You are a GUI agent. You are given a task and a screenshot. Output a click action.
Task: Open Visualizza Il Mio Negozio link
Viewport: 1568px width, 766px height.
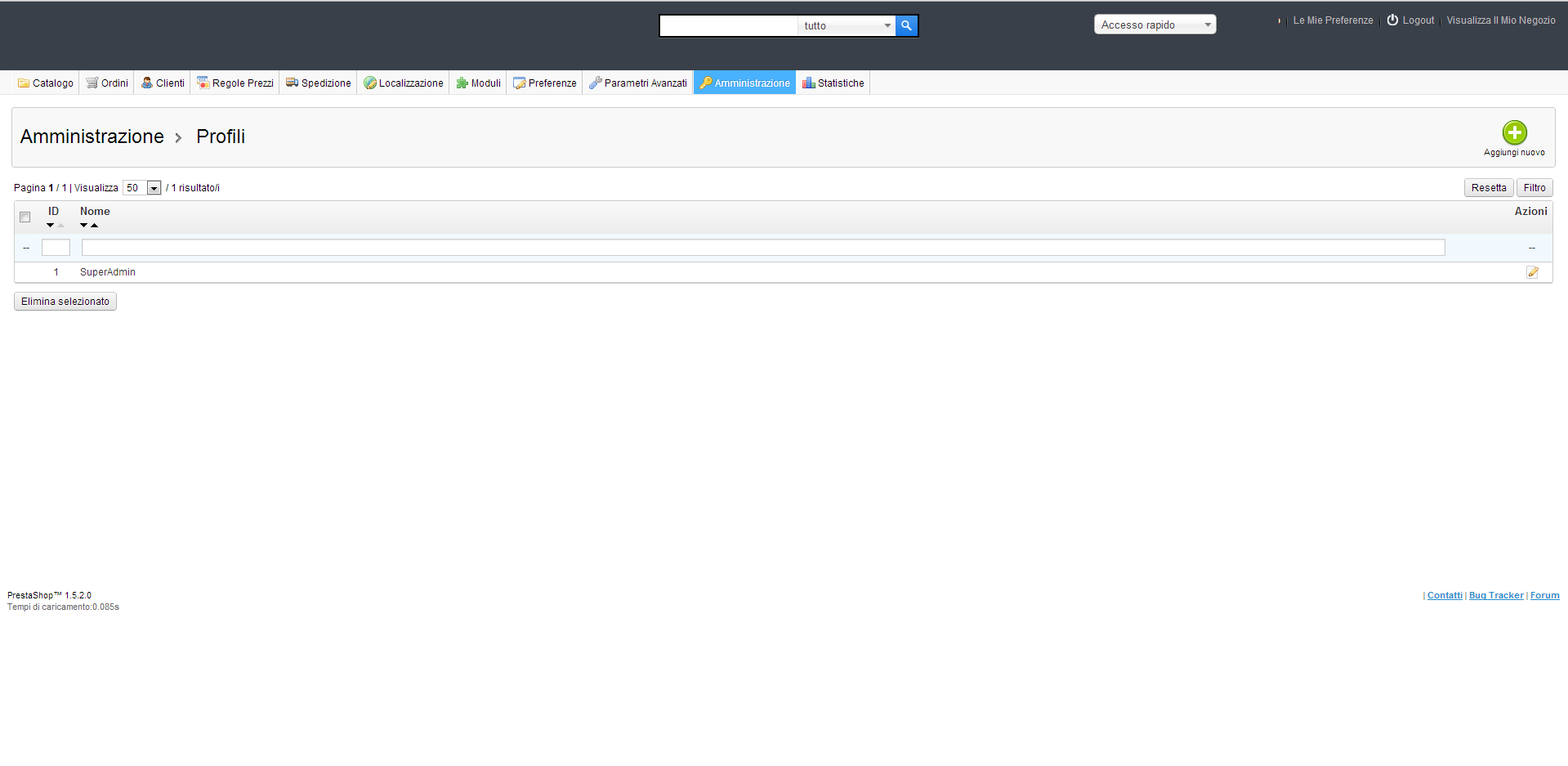1501,20
